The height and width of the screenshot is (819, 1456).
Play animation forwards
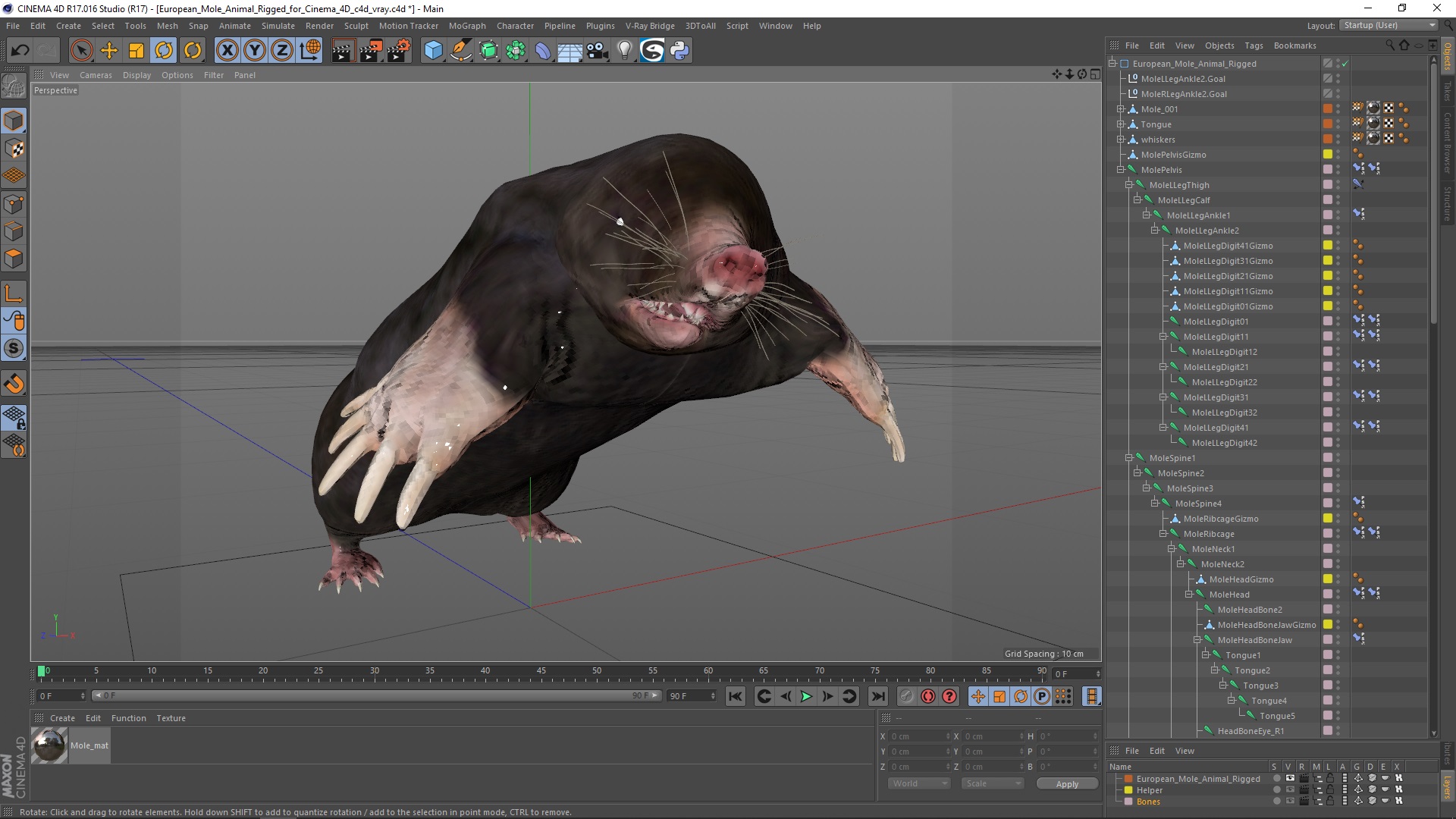pyautogui.click(x=807, y=696)
